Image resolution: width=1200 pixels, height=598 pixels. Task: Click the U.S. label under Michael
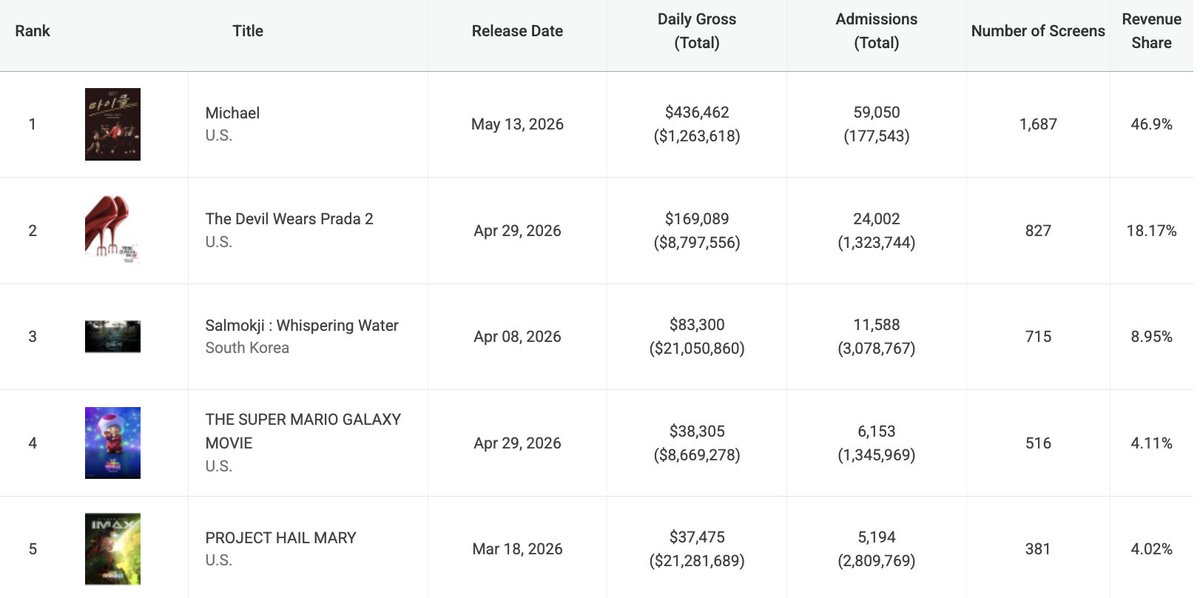point(218,135)
